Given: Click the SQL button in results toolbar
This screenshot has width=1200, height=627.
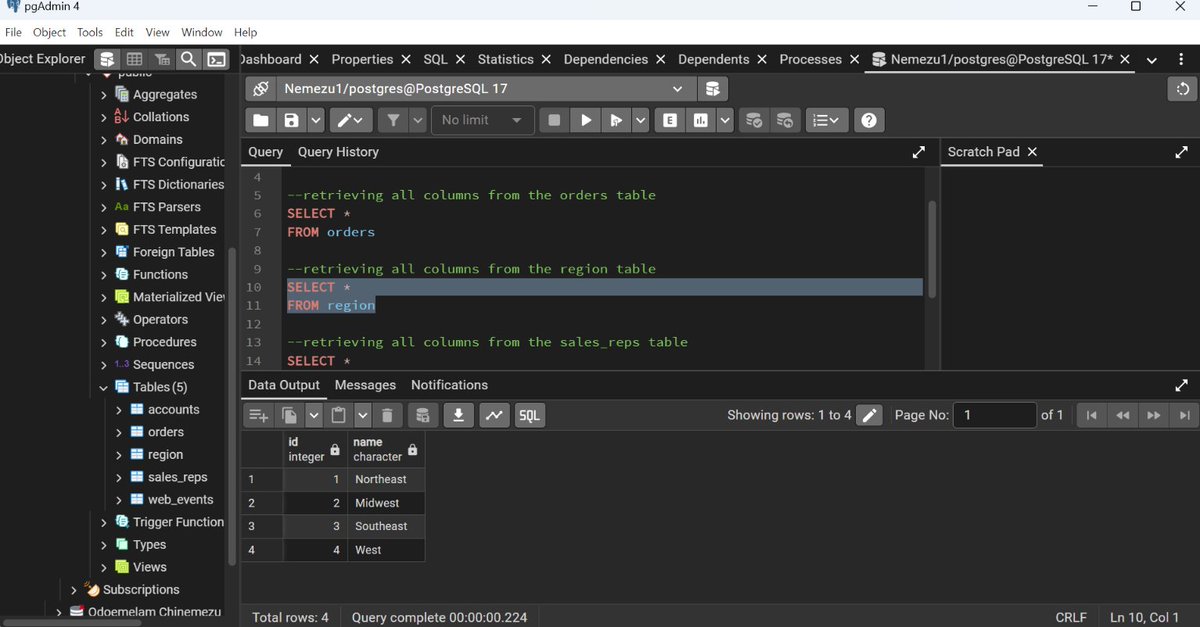Looking at the screenshot, I should pyautogui.click(x=530, y=415).
